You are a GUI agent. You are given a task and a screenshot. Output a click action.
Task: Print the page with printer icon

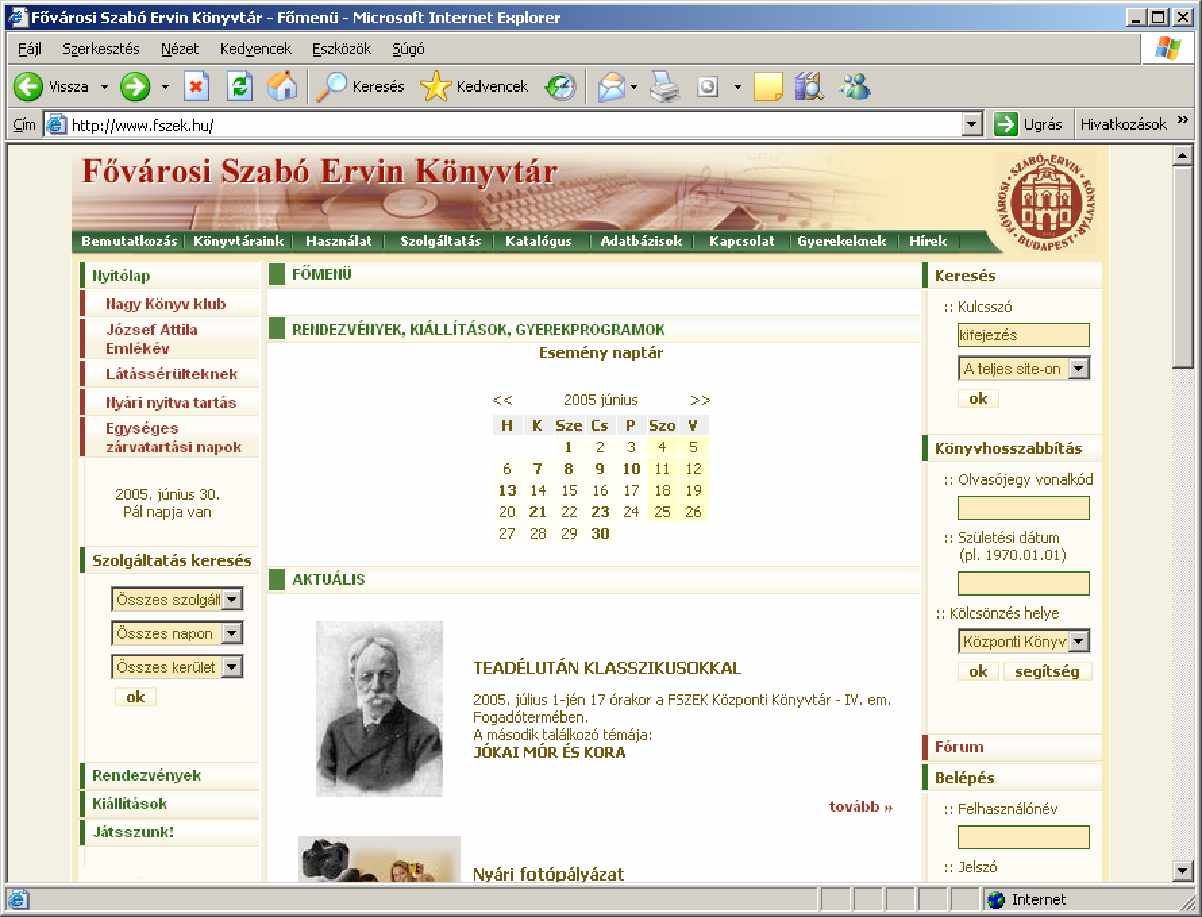coord(664,87)
